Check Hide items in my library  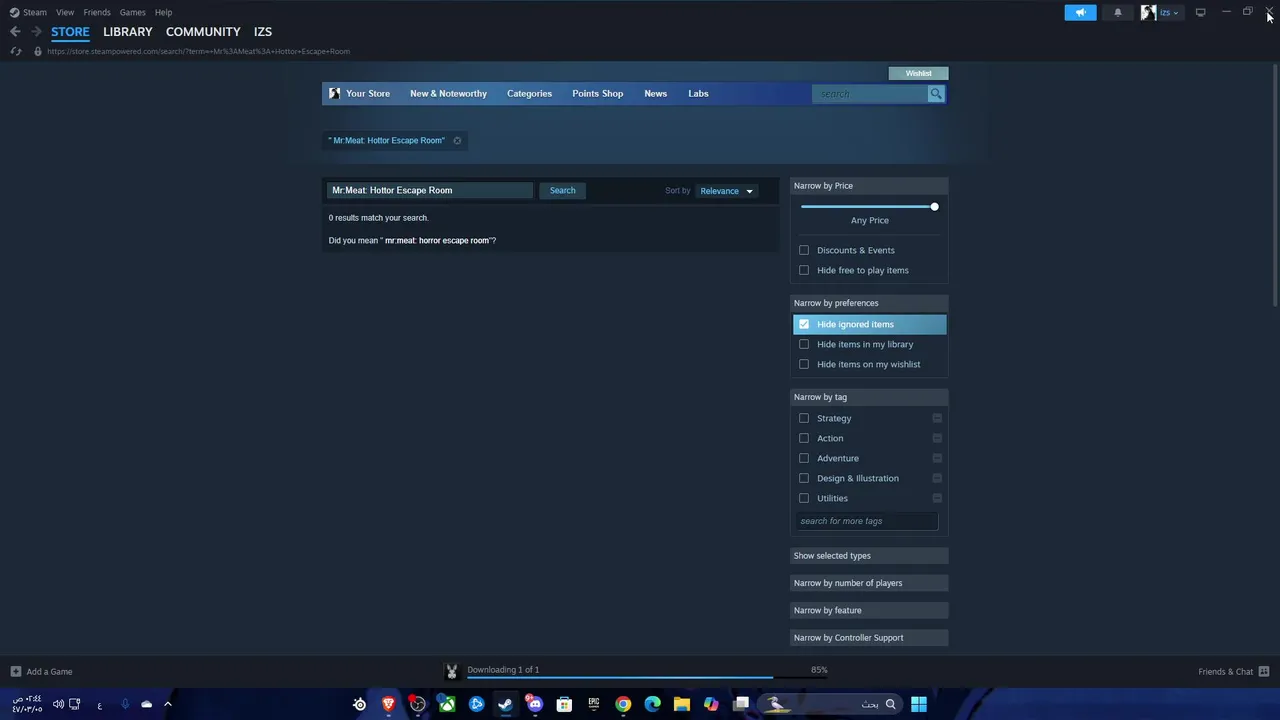coord(804,344)
